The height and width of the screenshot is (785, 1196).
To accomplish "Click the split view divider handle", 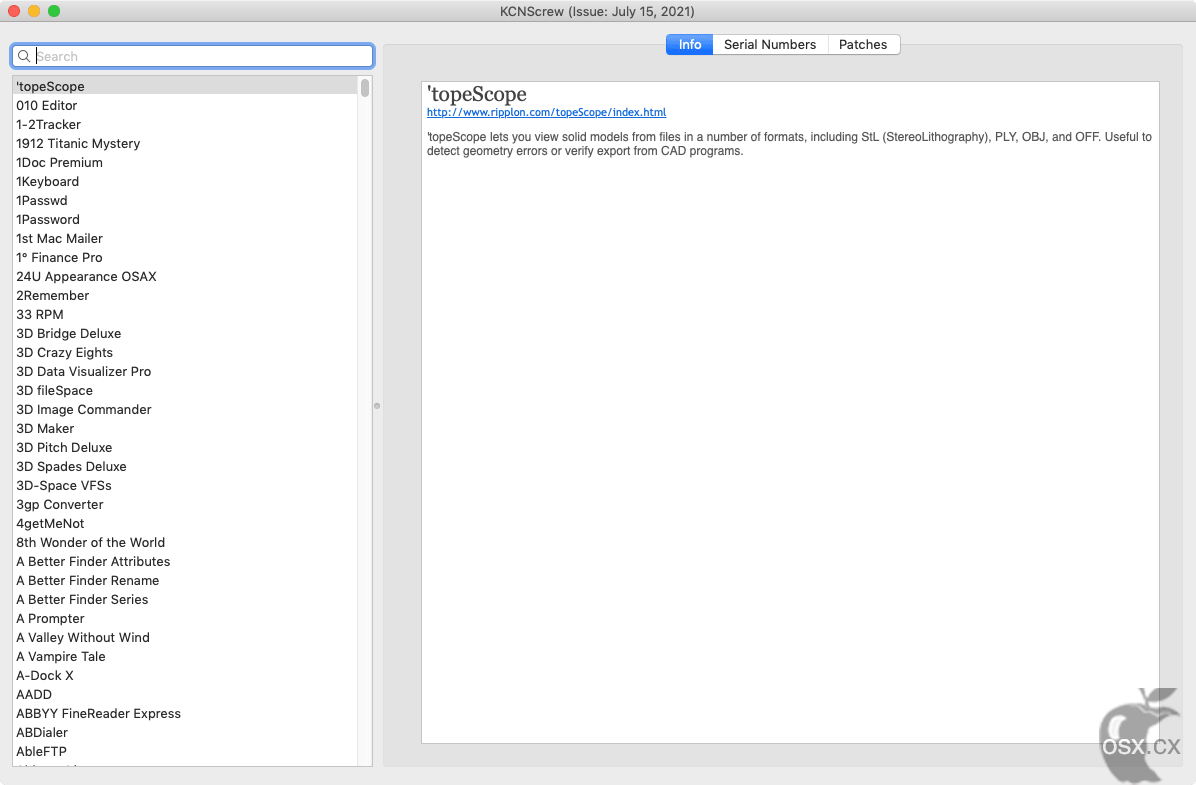I will point(377,406).
